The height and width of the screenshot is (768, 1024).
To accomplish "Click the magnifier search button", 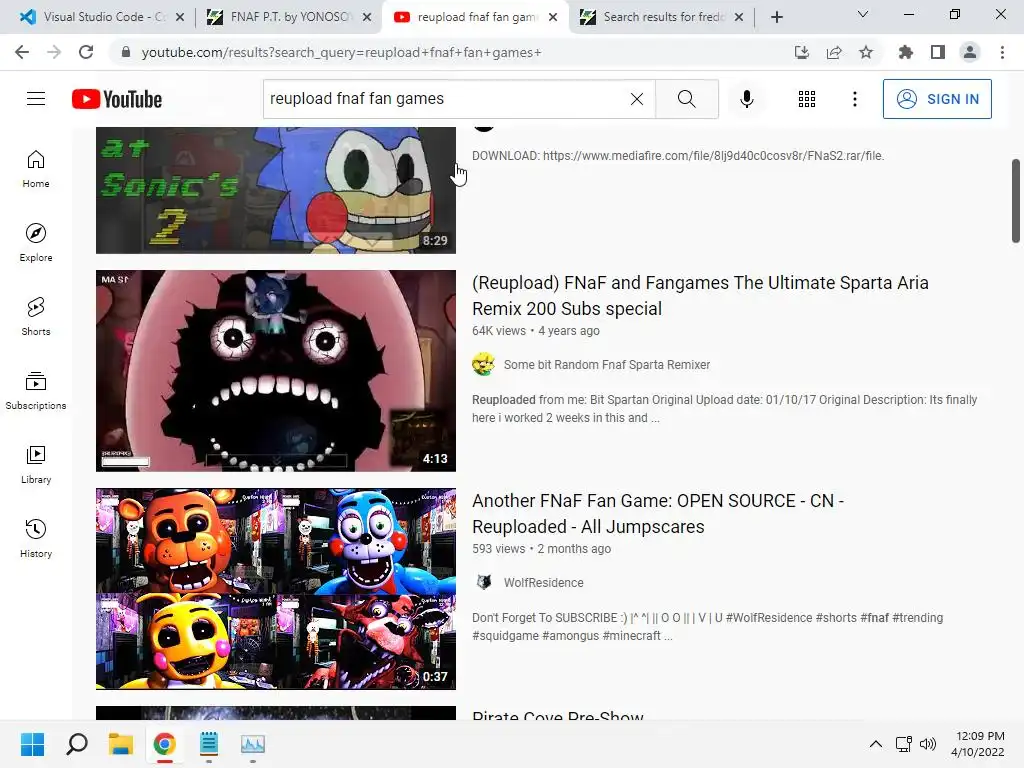I will point(686,99).
